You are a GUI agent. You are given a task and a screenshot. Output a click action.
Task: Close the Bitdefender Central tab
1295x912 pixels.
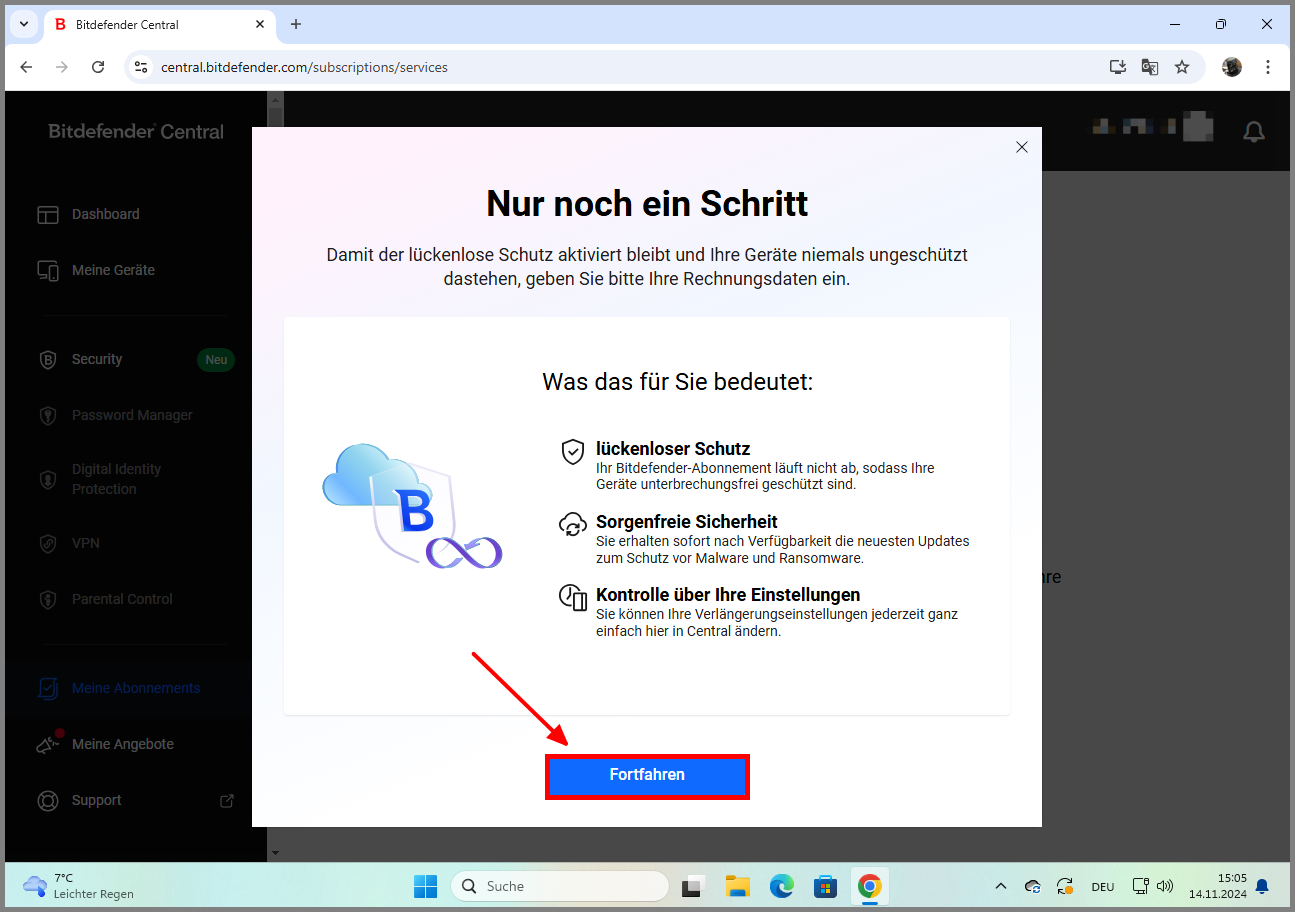(x=262, y=24)
